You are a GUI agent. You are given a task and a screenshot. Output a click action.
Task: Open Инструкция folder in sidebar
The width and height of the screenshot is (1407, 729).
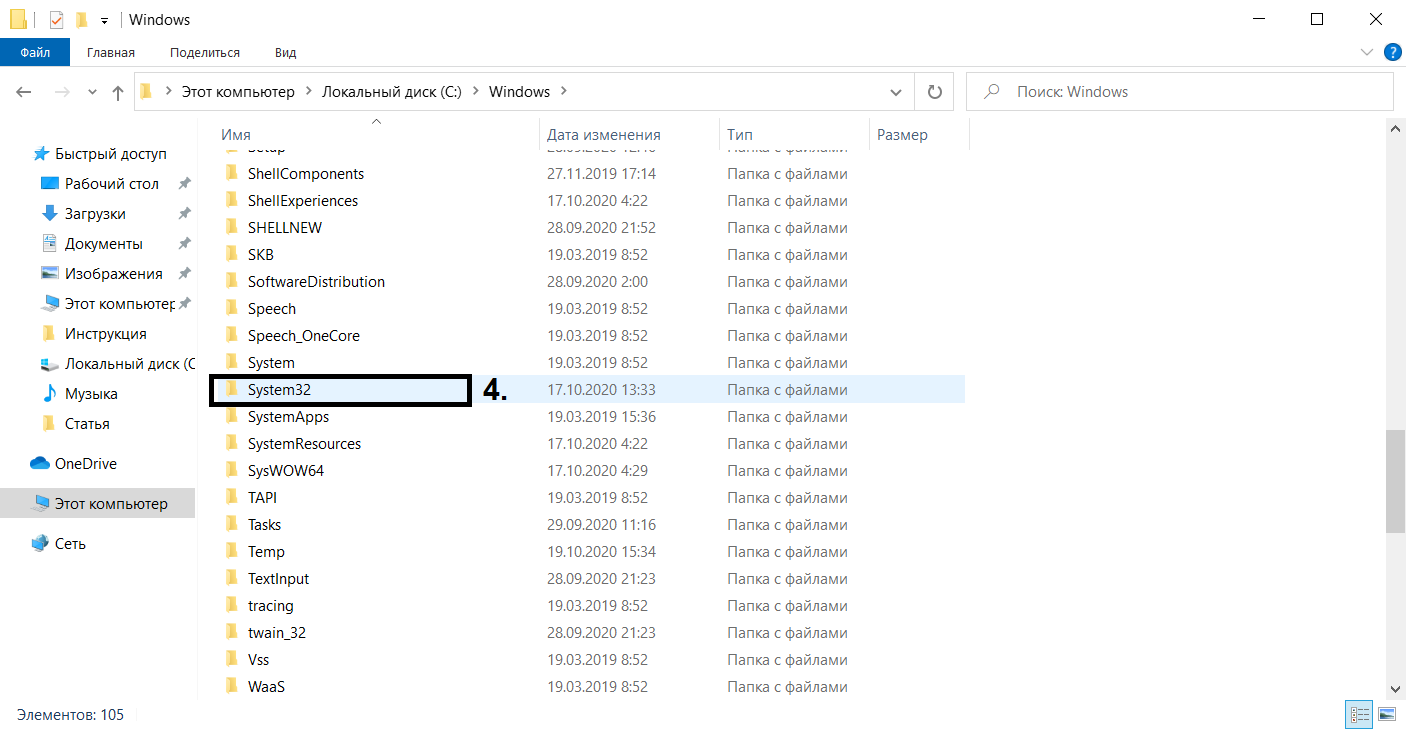pos(105,334)
